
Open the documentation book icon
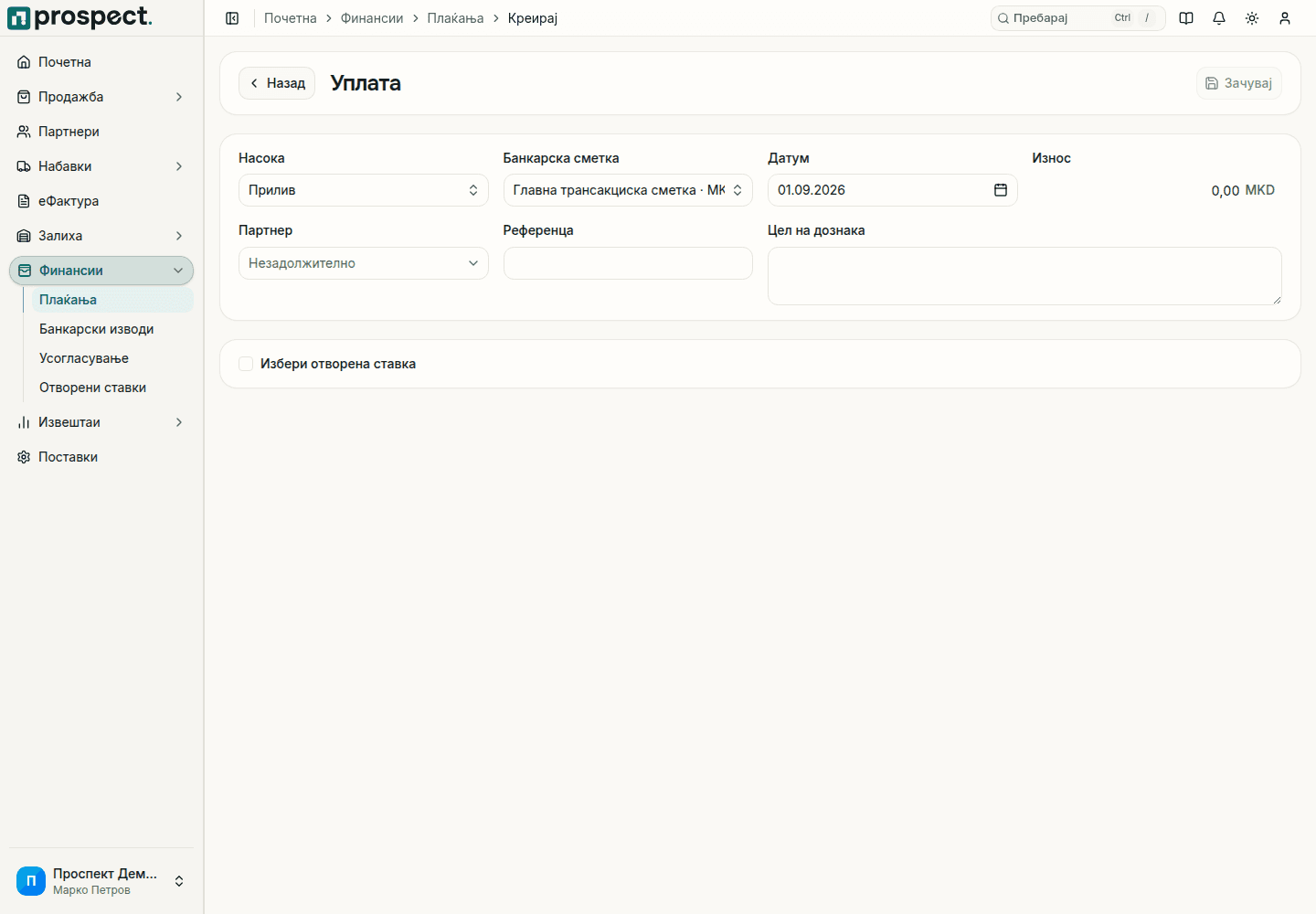[1186, 18]
